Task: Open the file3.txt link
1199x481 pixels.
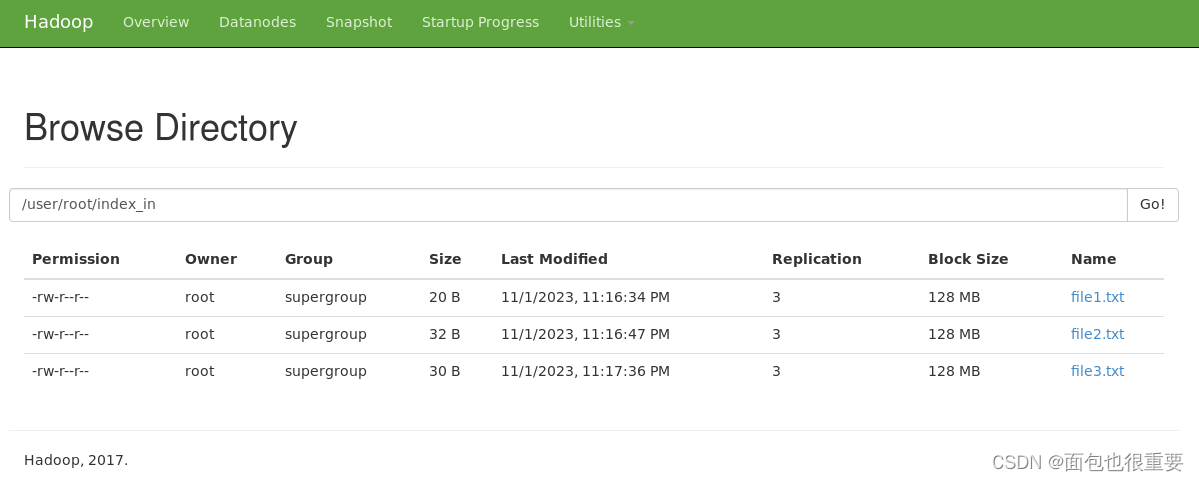Action: [x=1097, y=371]
